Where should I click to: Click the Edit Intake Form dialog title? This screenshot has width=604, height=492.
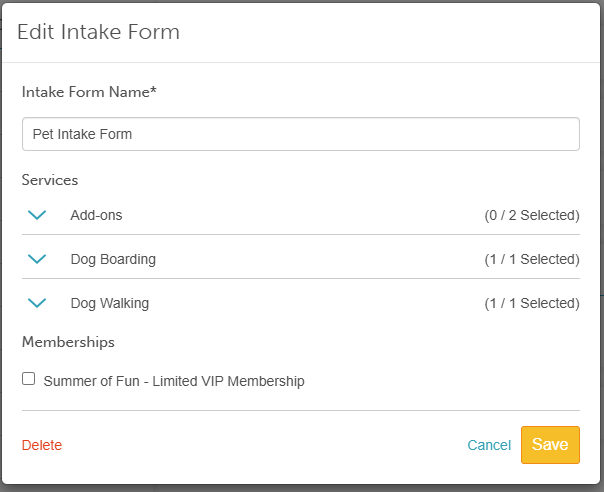(x=98, y=32)
